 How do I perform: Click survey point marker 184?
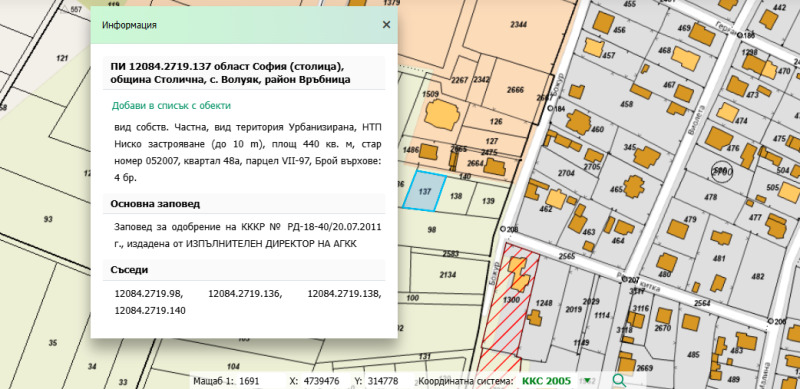(550, 108)
